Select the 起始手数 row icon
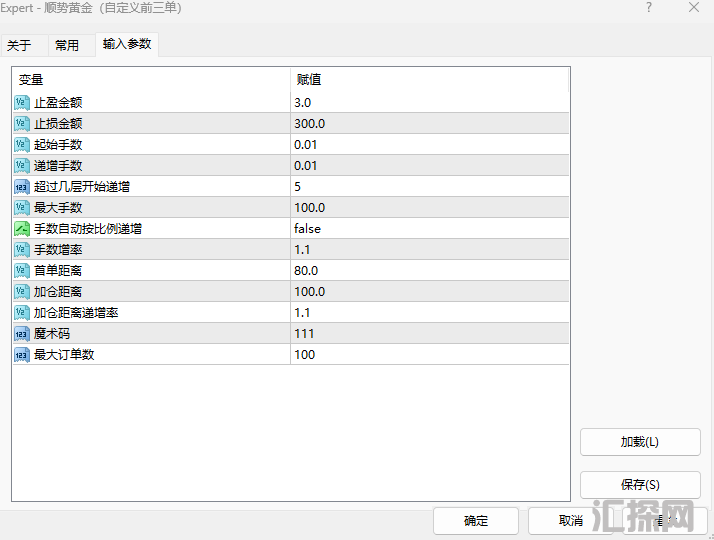This screenshot has height=540, width=714. click(x=22, y=144)
